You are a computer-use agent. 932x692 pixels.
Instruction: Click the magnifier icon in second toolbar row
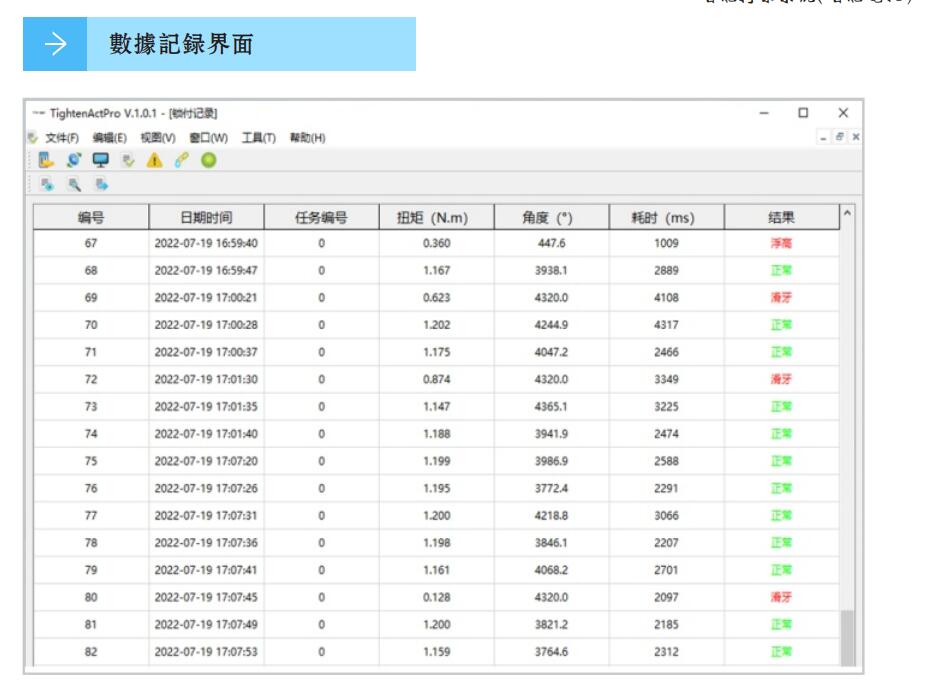[74, 185]
